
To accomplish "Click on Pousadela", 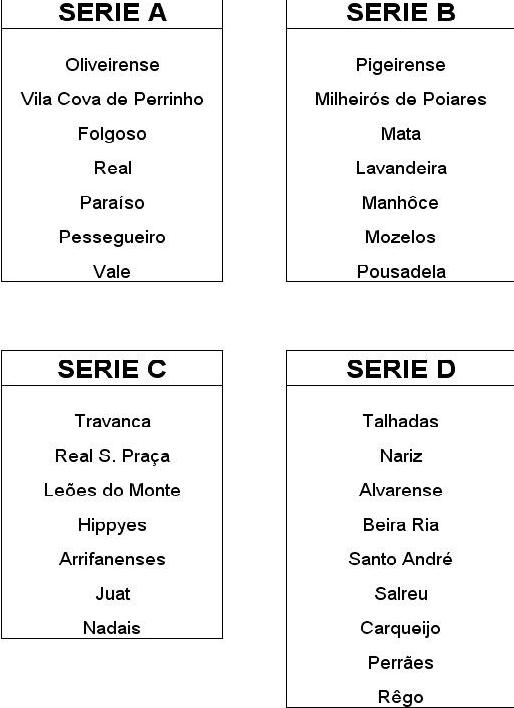I will [401, 271].
